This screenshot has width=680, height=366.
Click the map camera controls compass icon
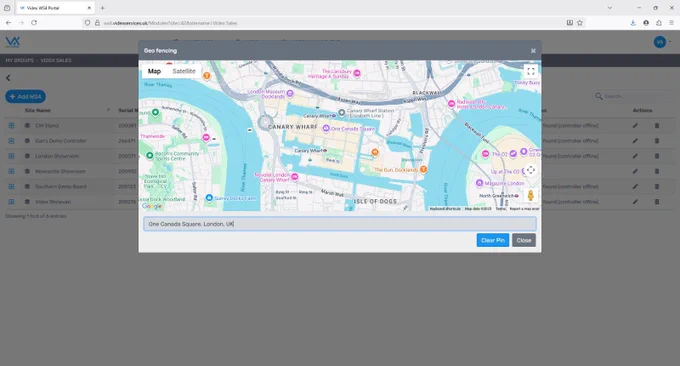(x=530, y=170)
